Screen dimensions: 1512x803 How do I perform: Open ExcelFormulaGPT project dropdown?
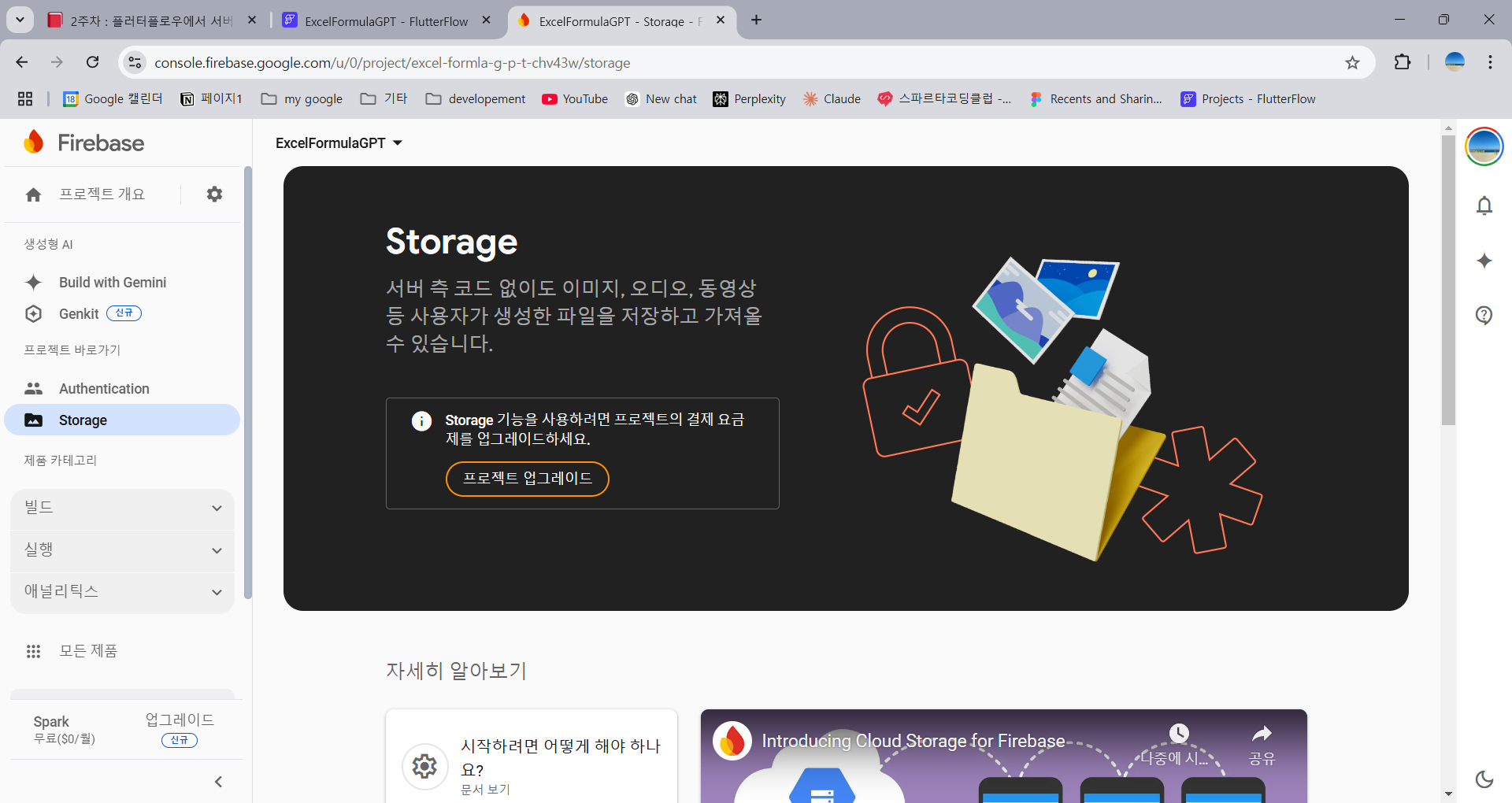coord(339,142)
